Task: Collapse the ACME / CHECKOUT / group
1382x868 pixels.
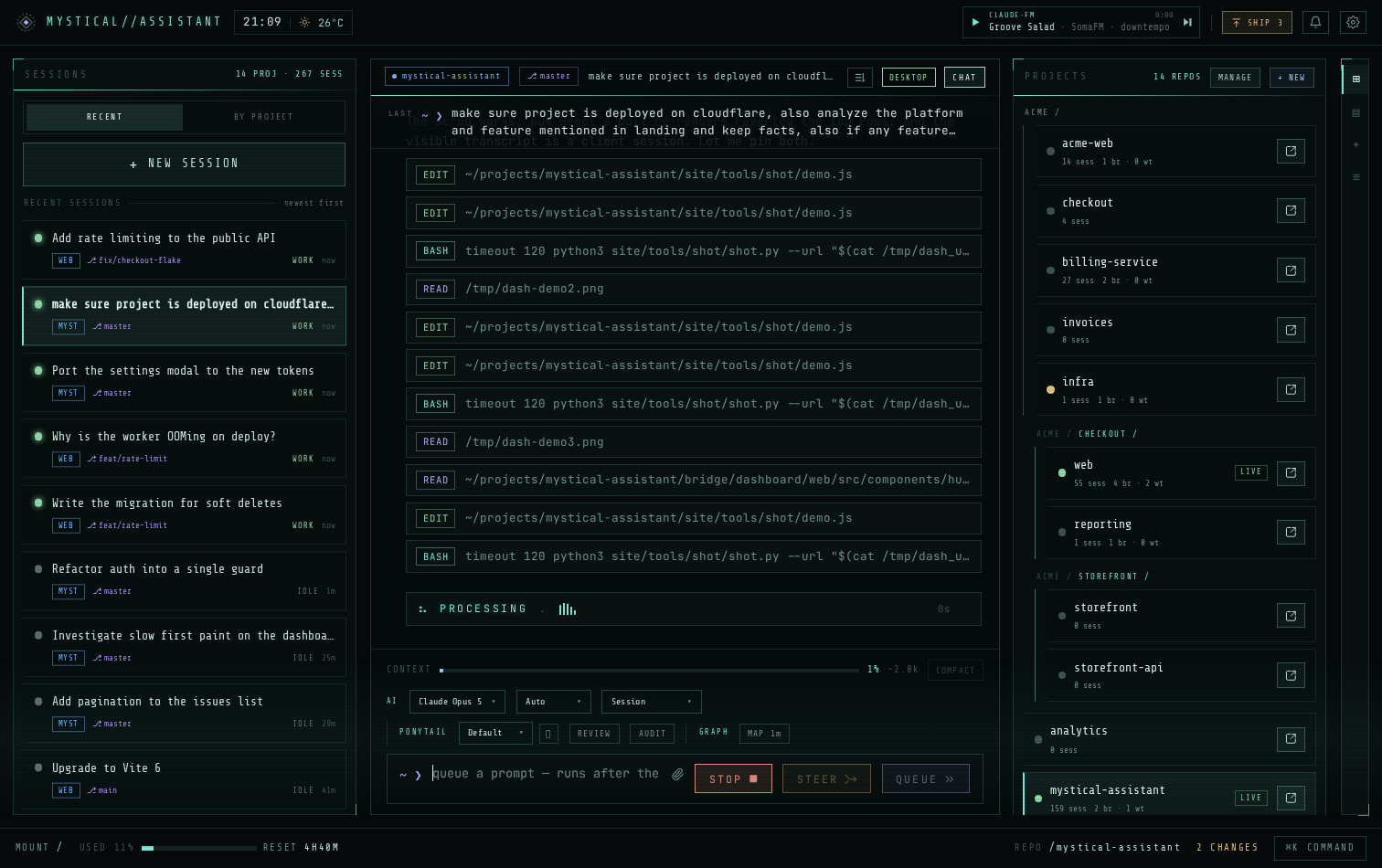Action: [1086, 434]
